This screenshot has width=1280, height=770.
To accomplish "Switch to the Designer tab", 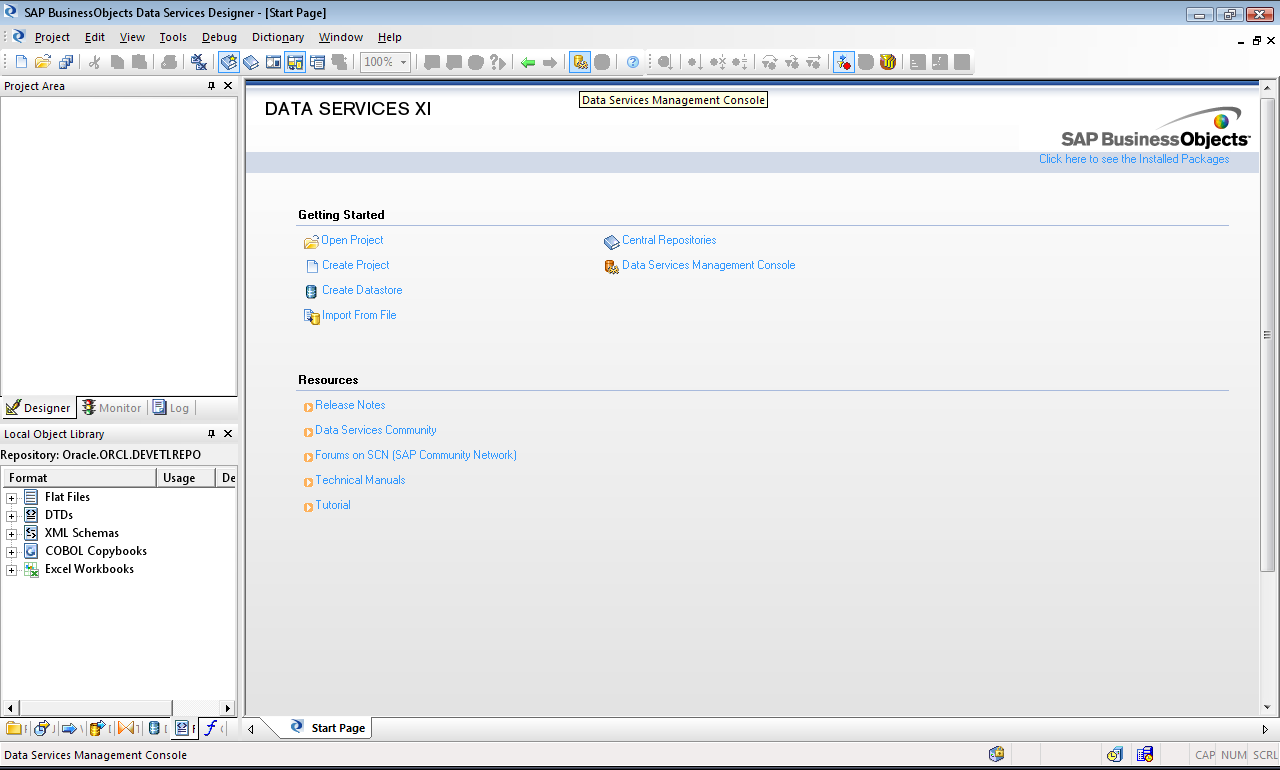I will tap(39, 408).
